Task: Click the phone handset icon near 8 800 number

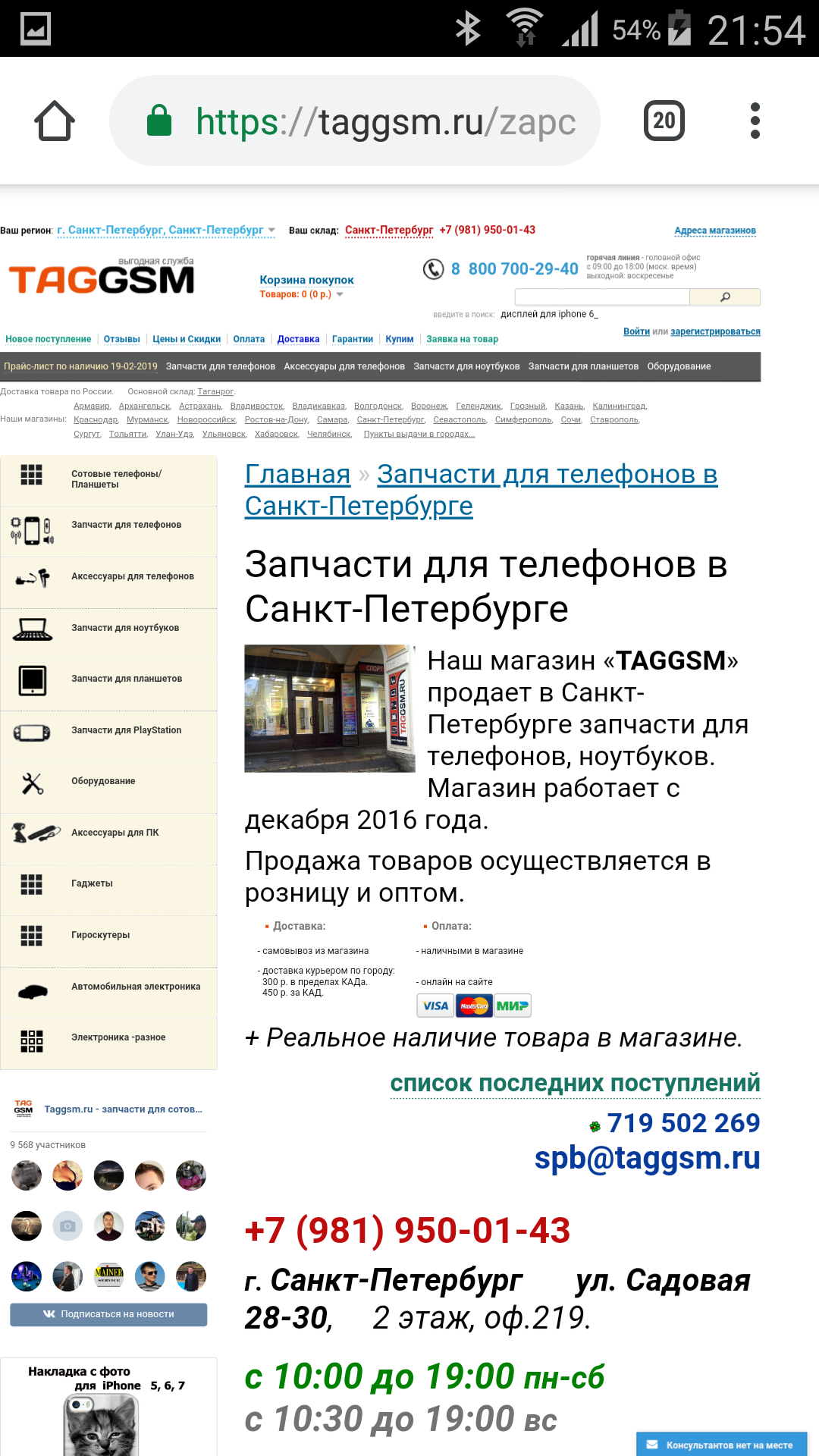Action: (x=433, y=268)
